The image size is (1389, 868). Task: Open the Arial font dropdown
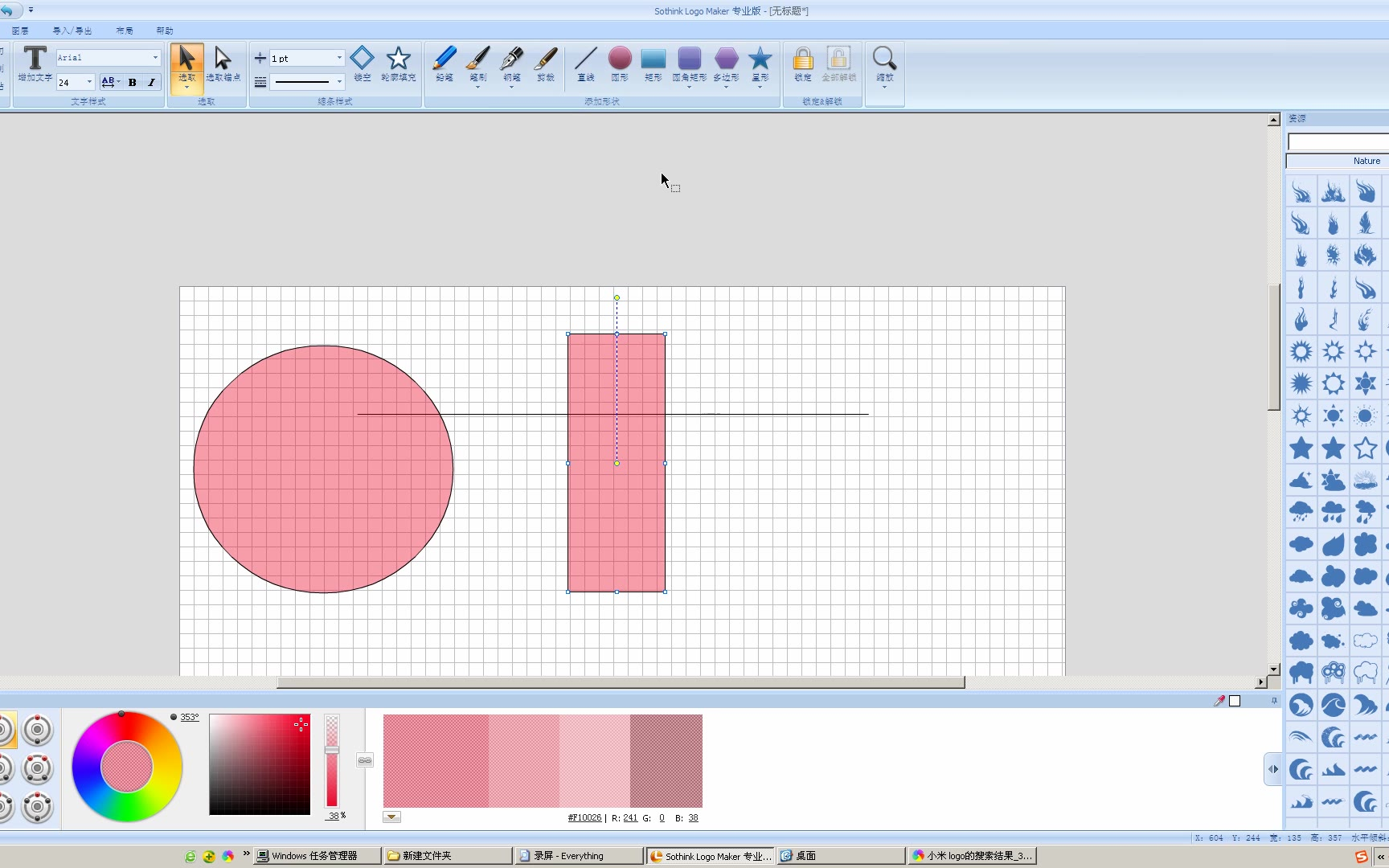click(155, 58)
